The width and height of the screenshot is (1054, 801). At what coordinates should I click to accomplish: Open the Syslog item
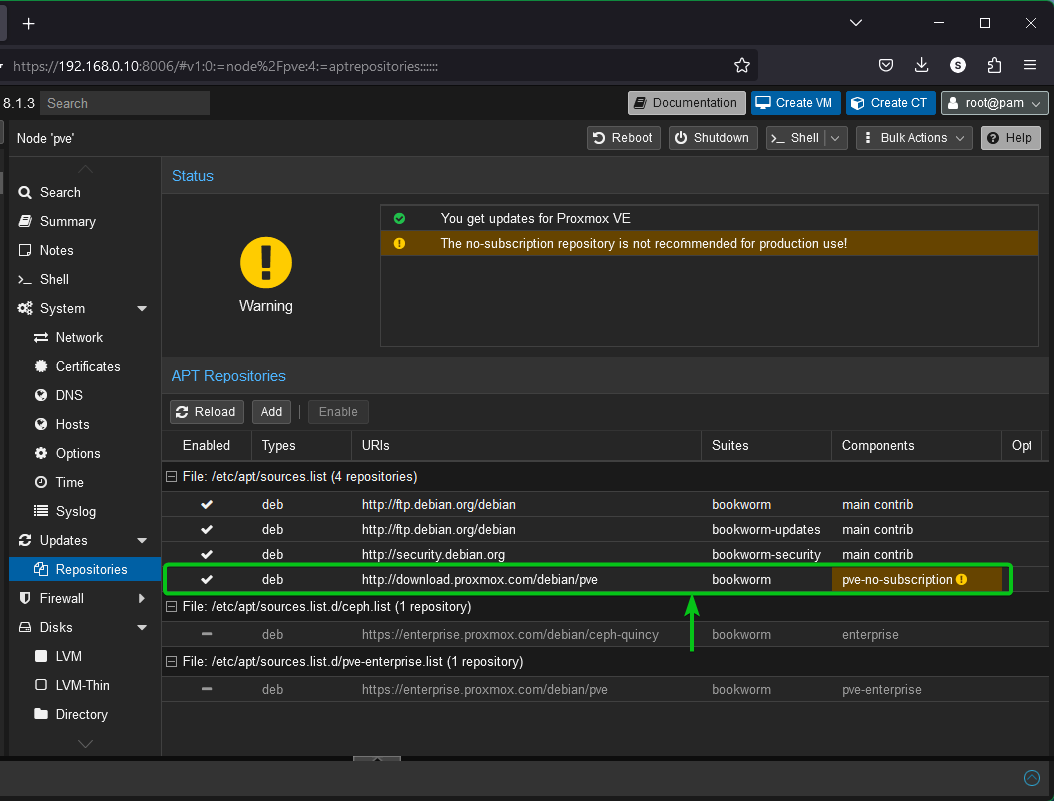coord(85,511)
